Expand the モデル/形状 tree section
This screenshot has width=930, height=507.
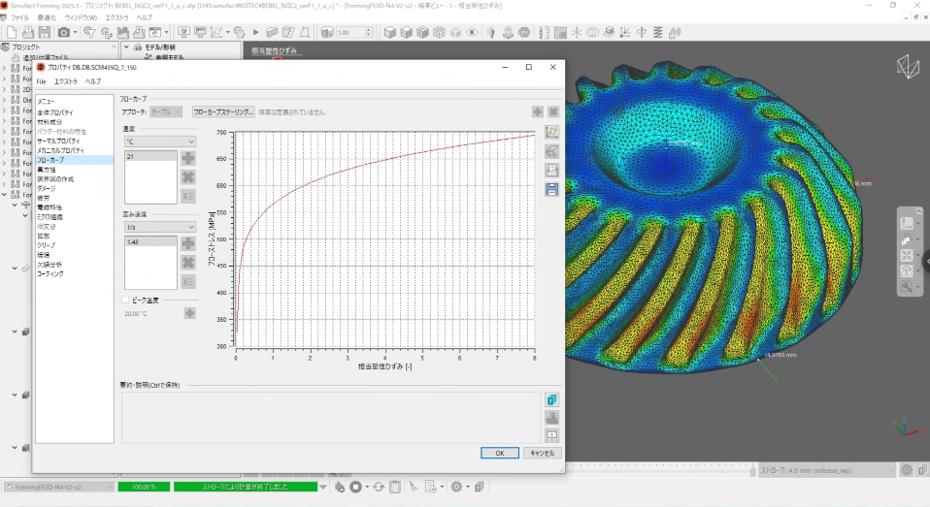click(126, 47)
